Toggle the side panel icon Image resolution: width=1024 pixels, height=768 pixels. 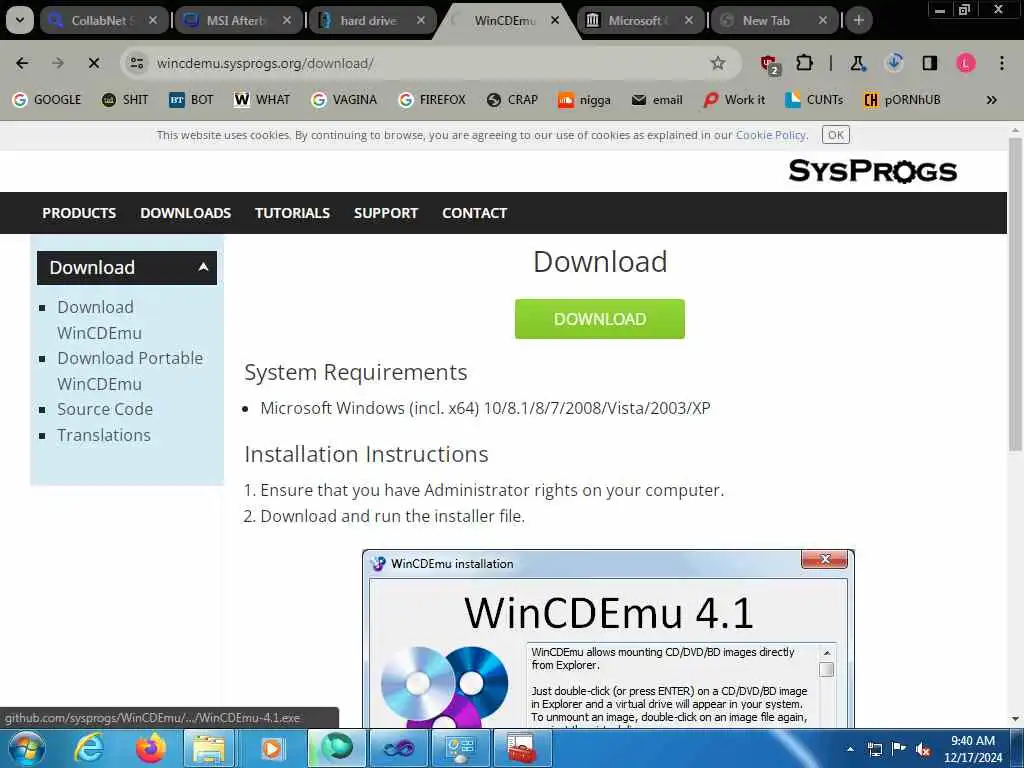tap(929, 63)
